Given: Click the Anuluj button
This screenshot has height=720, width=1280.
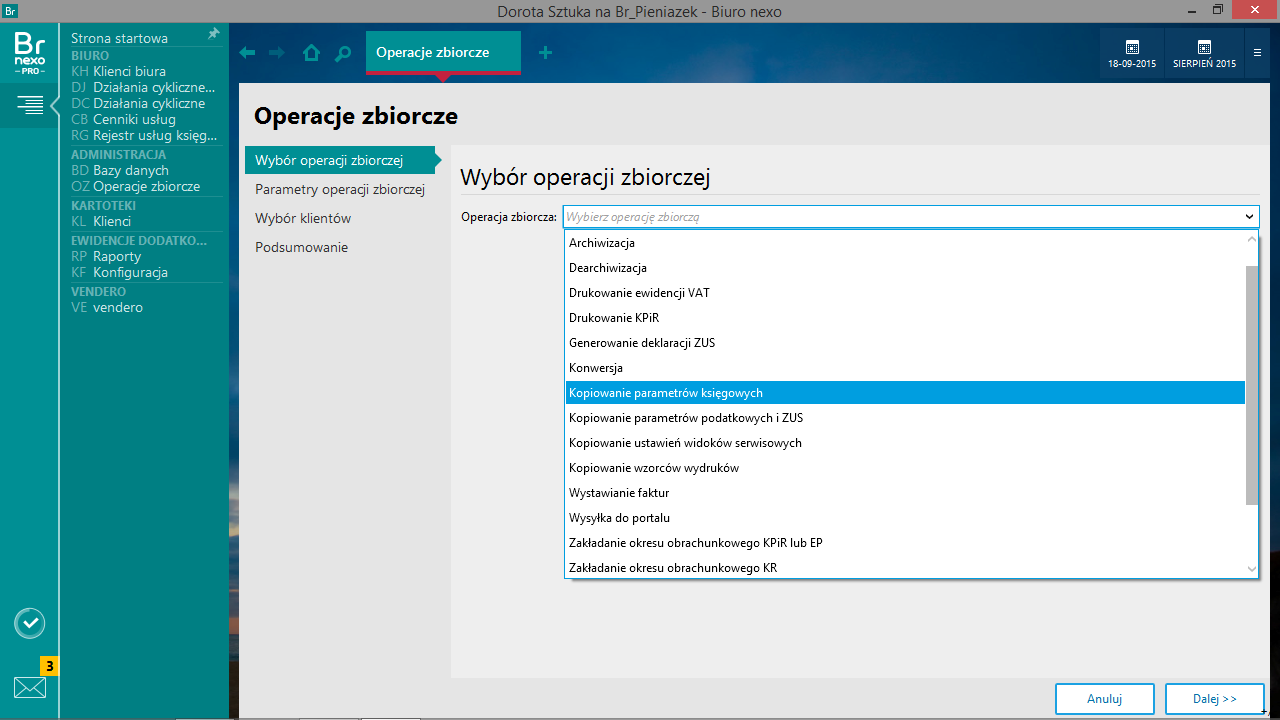Looking at the screenshot, I should [1104, 699].
